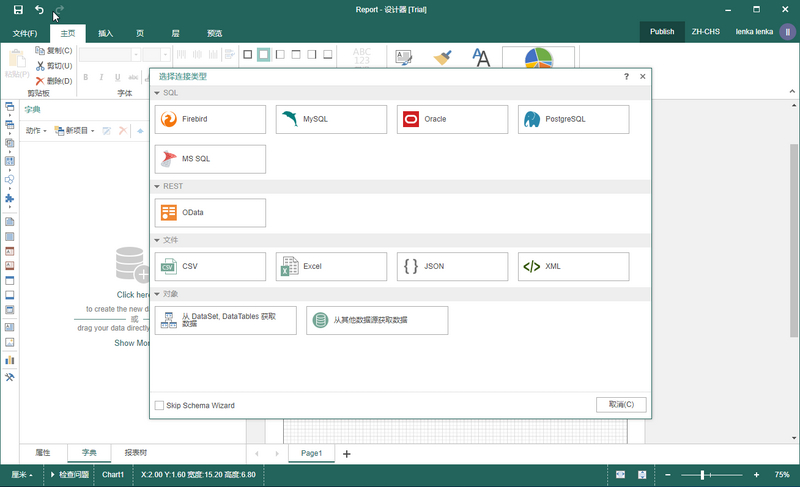Undo the last action

pyautogui.click(x=39, y=10)
